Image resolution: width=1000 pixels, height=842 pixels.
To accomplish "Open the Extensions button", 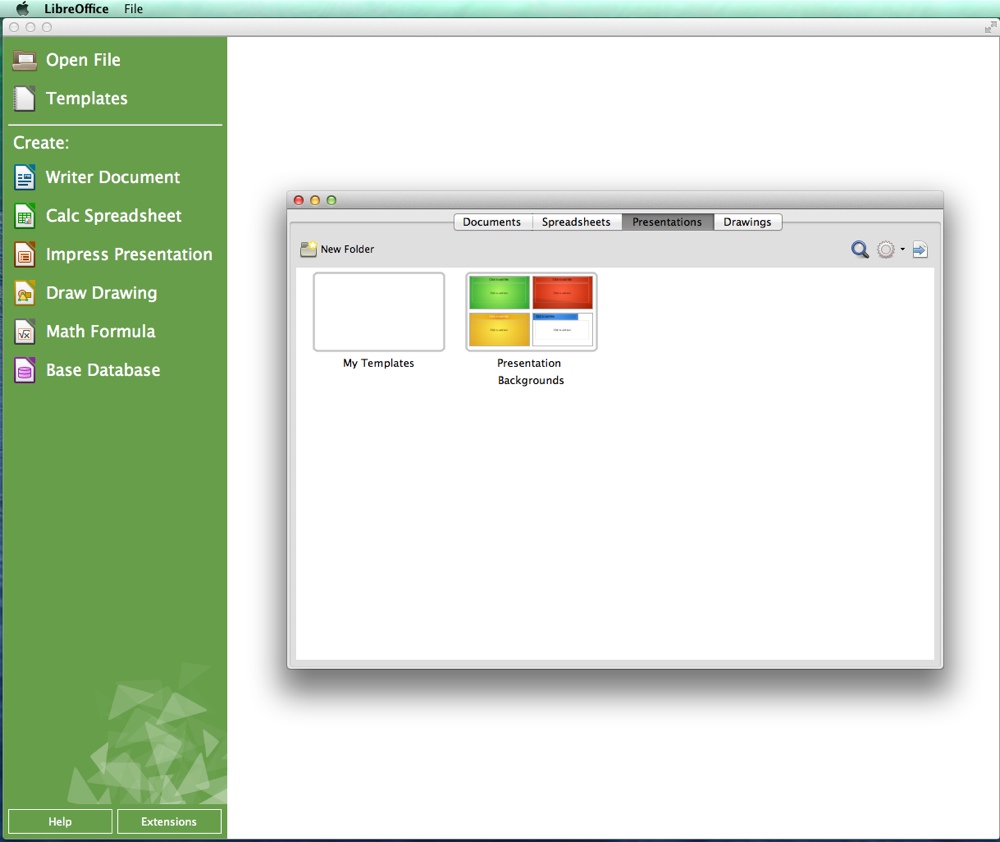I will 169,822.
